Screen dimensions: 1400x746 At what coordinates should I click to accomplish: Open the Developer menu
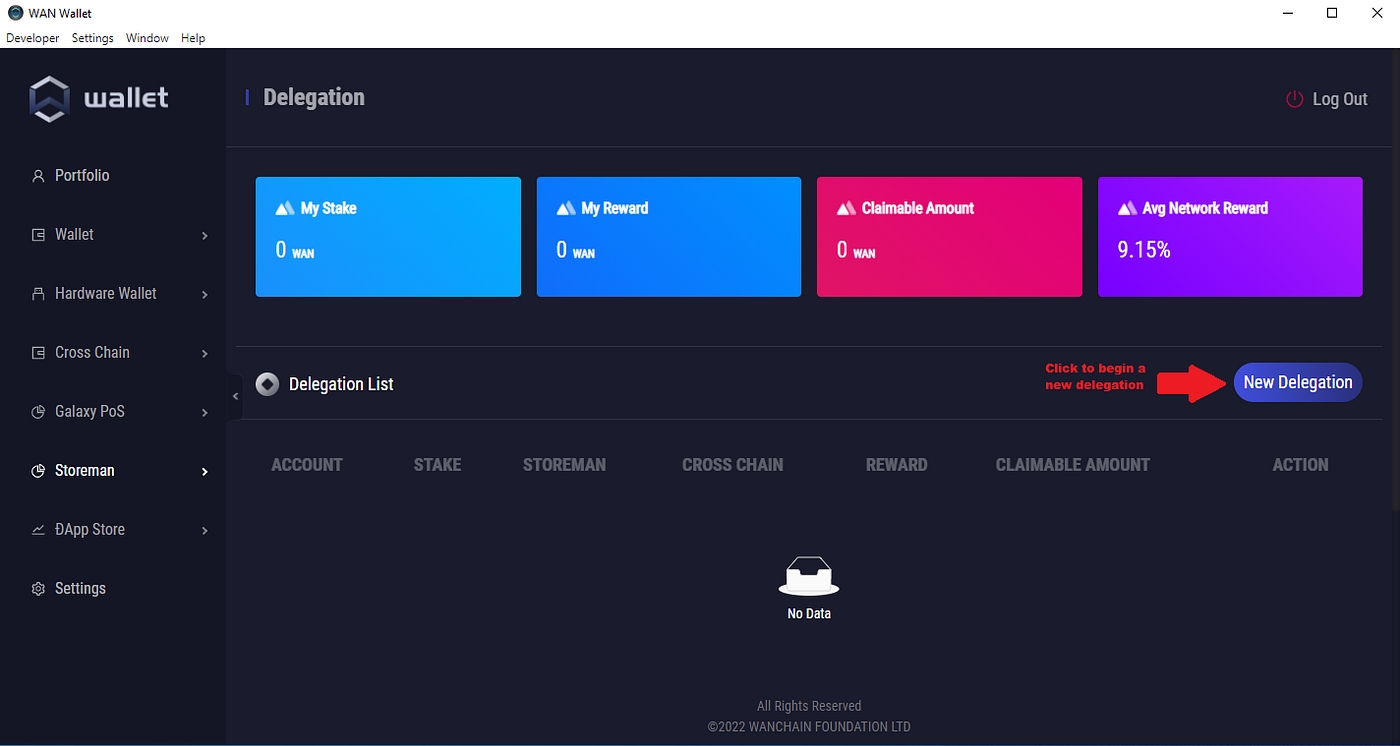(33, 38)
